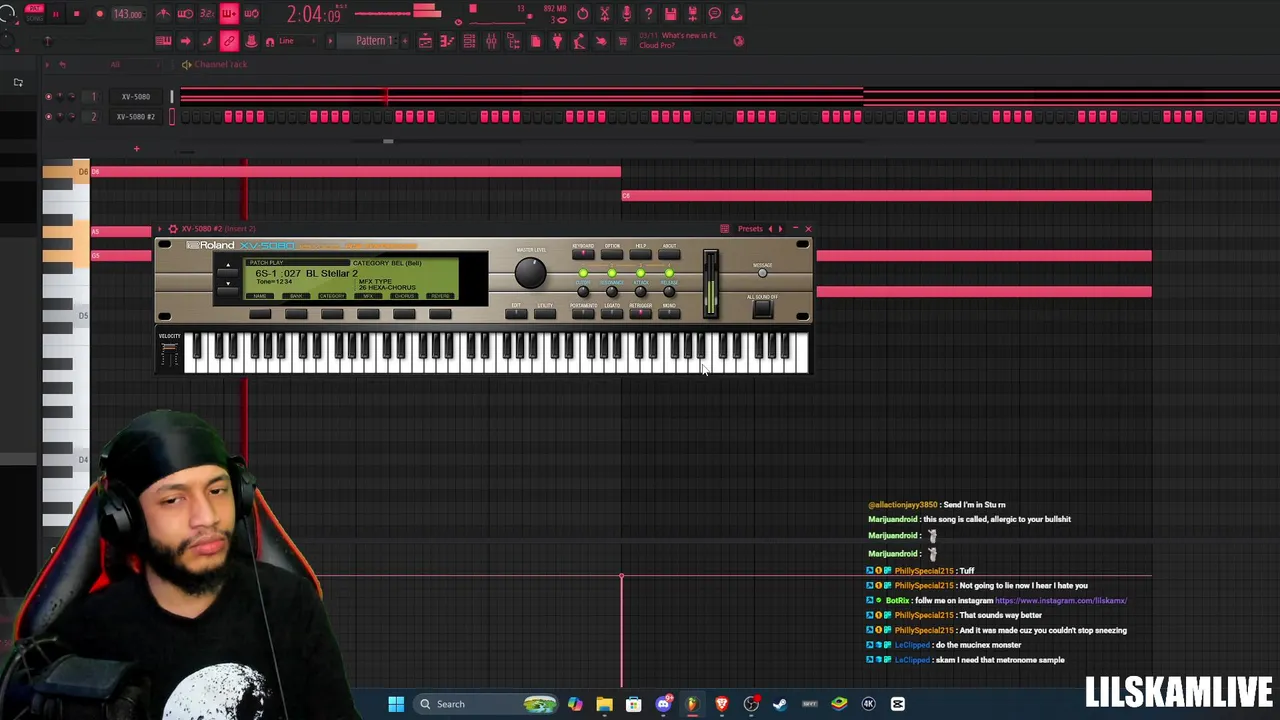Open the mixer view icon
Image resolution: width=1280 pixels, height=720 pixels.
(491, 41)
